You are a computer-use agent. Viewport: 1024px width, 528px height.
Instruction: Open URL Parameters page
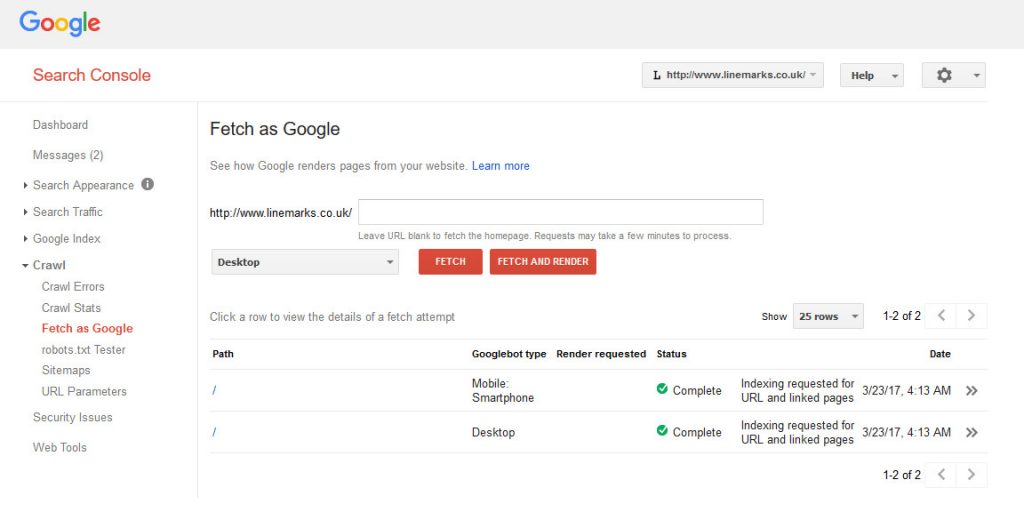tap(84, 391)
